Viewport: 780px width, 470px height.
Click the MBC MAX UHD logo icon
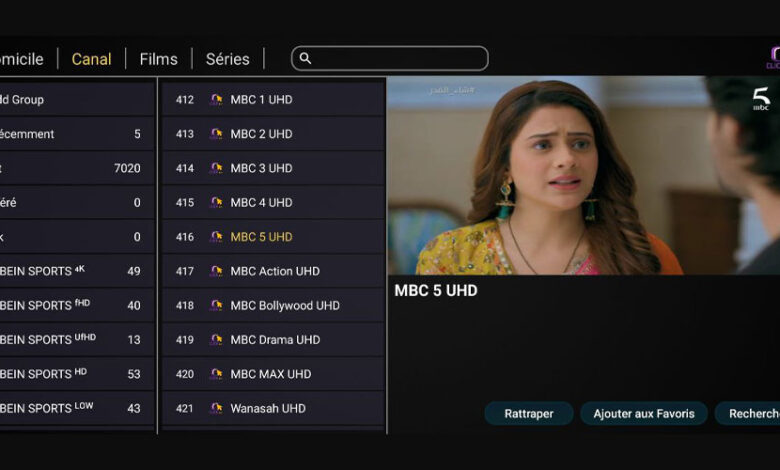click(216, 374)
